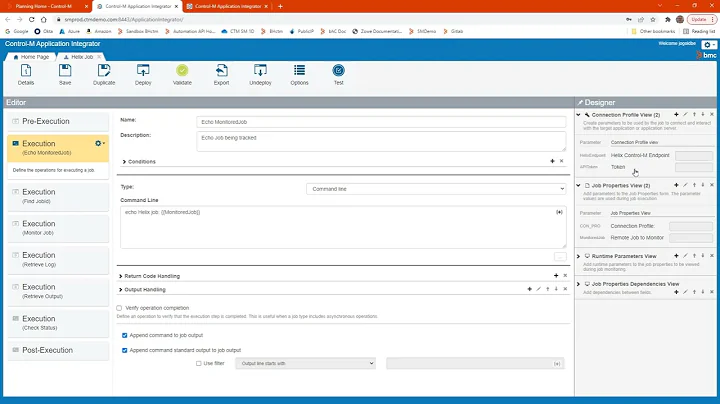
Task: Expand the Runtime Parameters View panel
Action: point(579,256)
